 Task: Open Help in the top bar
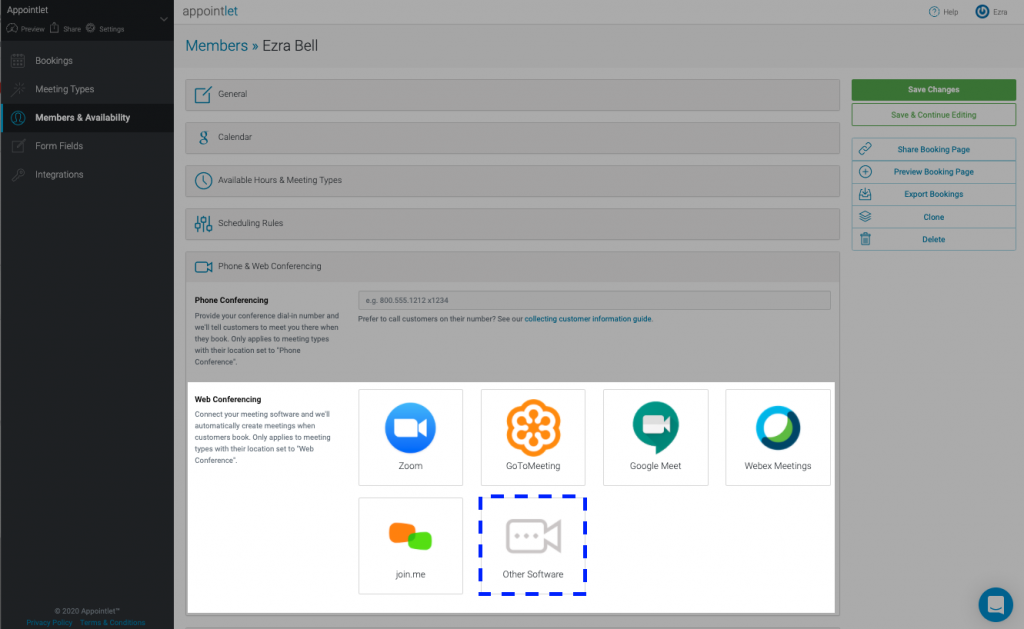944,12
